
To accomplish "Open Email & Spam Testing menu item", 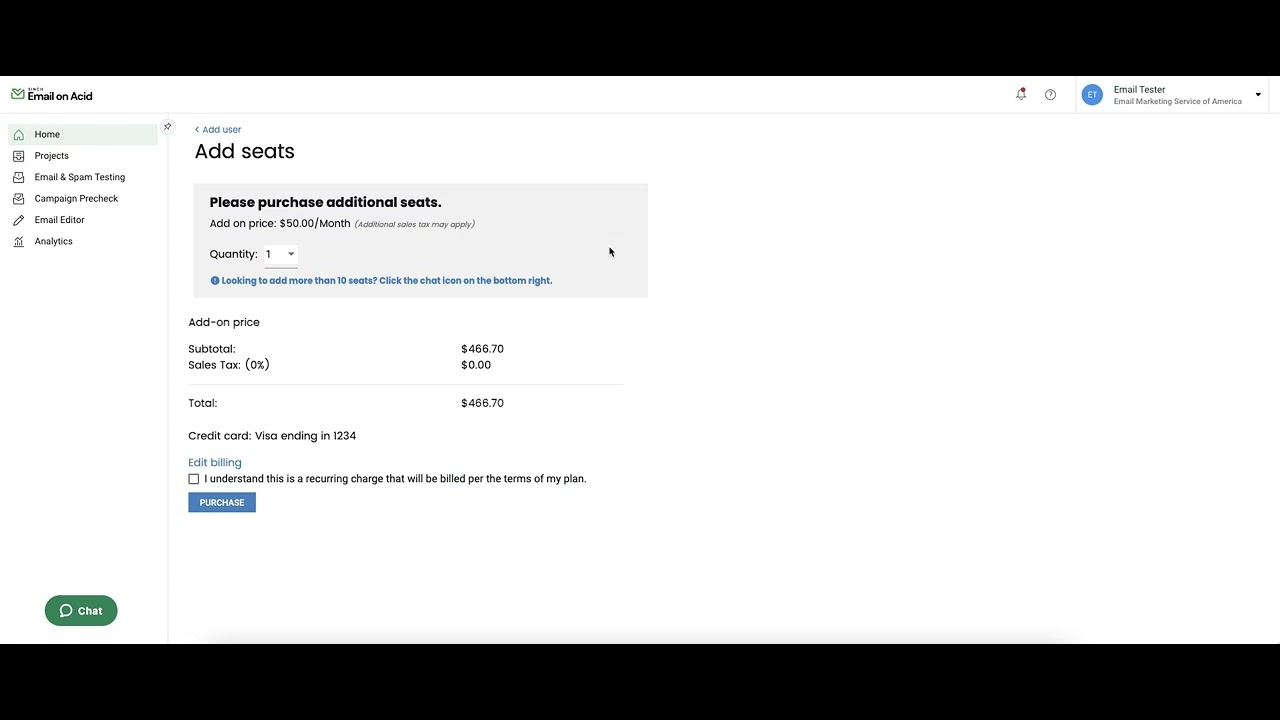I will [x=80, y=177].
